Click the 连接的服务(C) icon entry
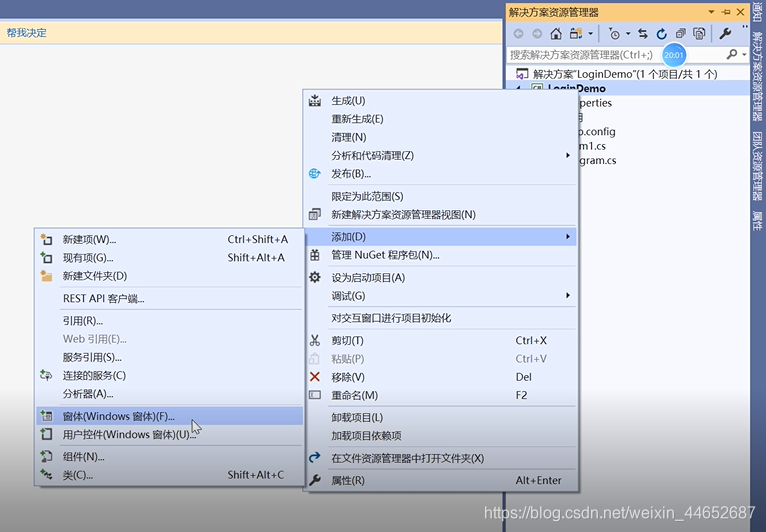This screenshot has width=766, height=532. click(170, 376)
